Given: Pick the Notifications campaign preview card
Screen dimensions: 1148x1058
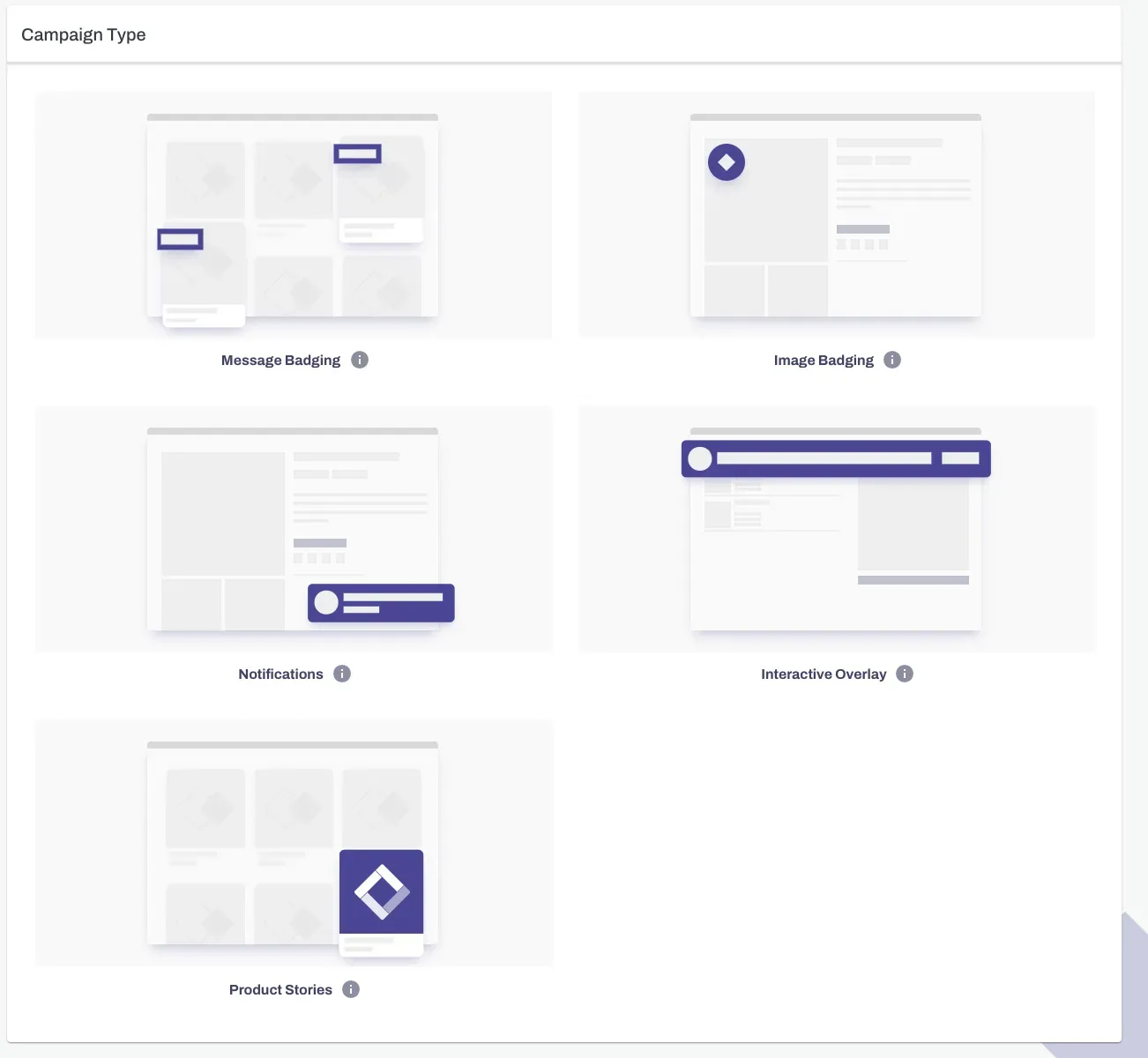Looking at the screenshot, I should click(294, 529).
